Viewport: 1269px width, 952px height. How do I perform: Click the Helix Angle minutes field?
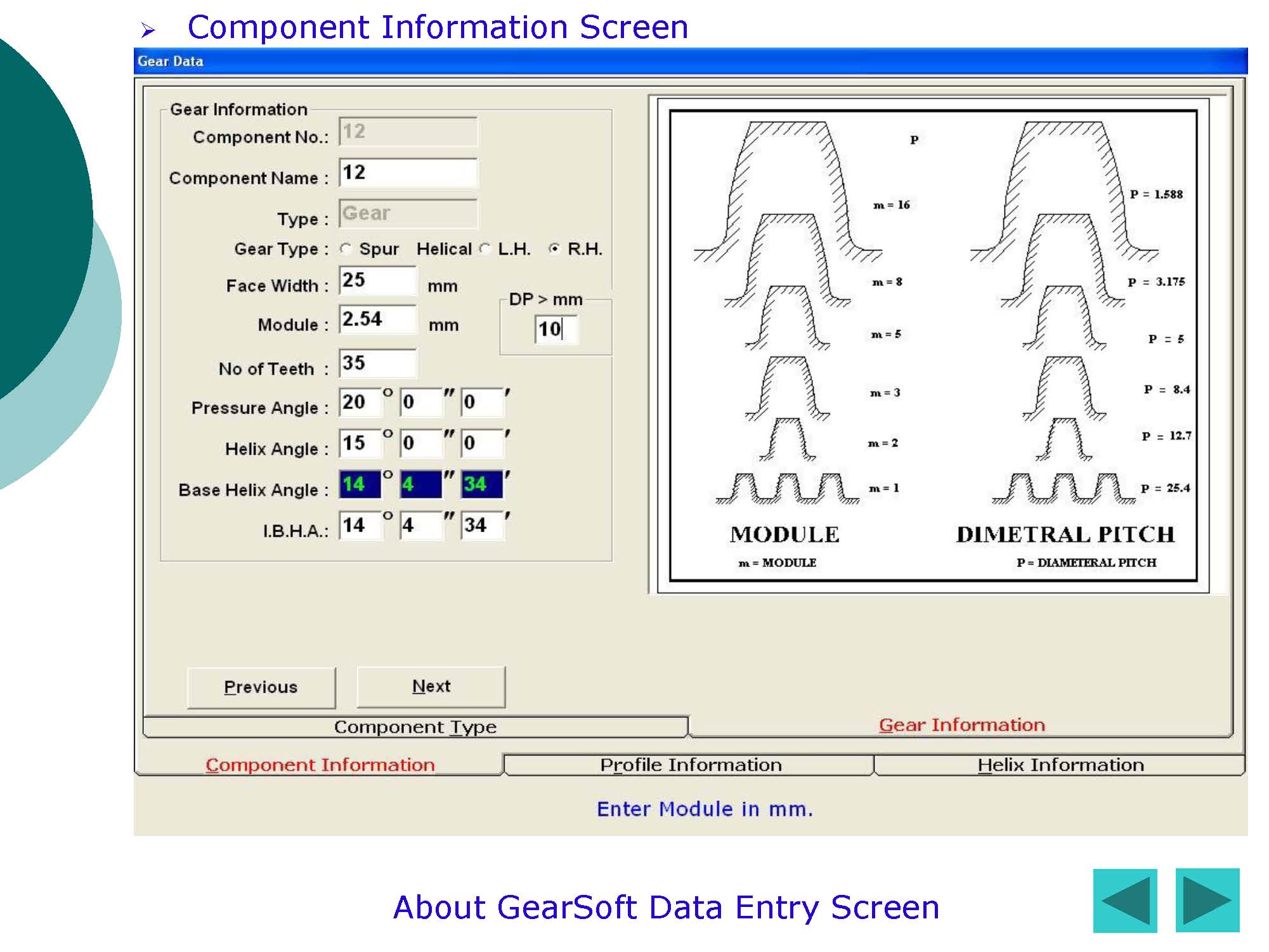(x=420, y=443)
